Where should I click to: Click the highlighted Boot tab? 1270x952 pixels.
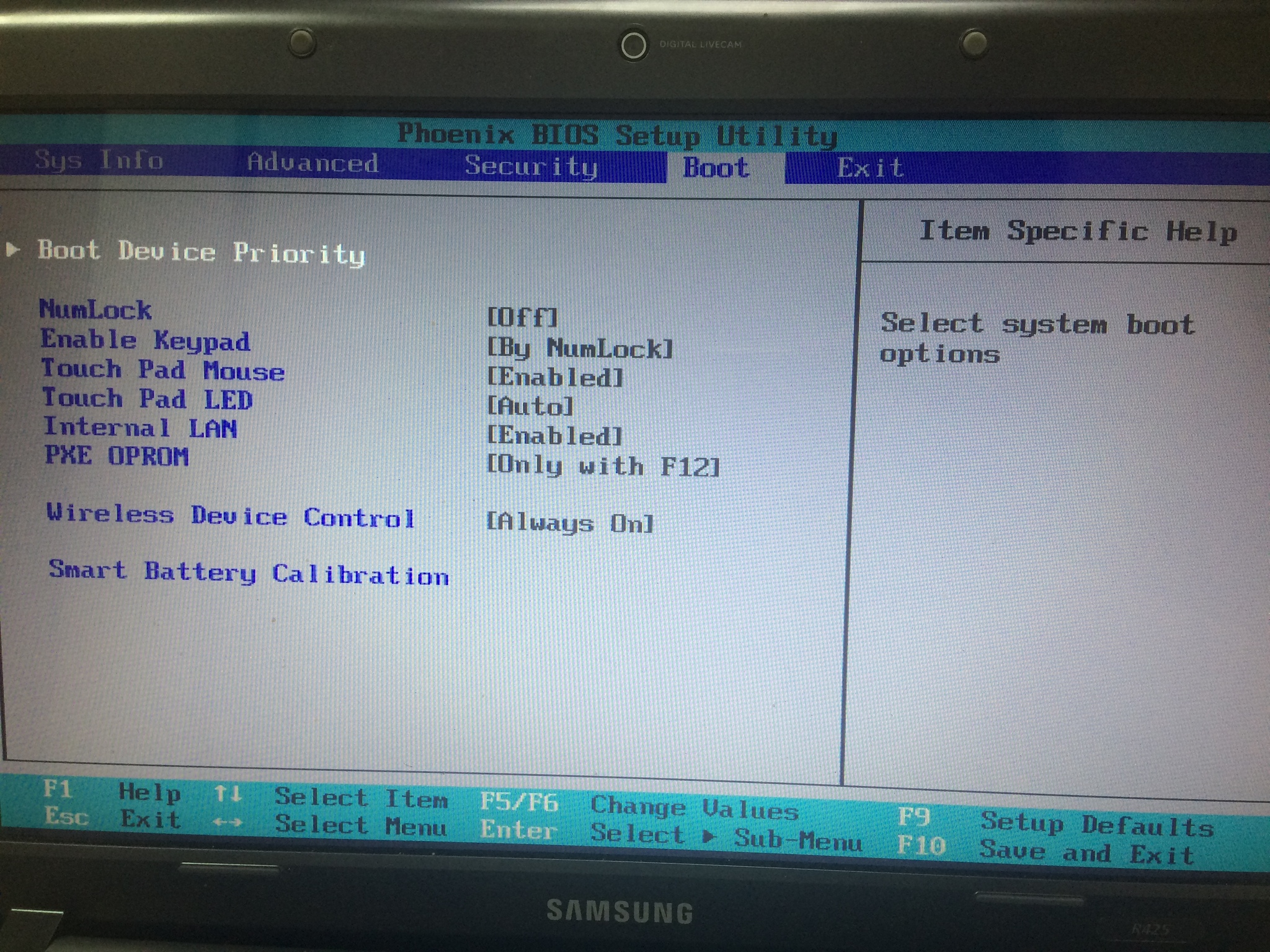click(x=716, y=168)
